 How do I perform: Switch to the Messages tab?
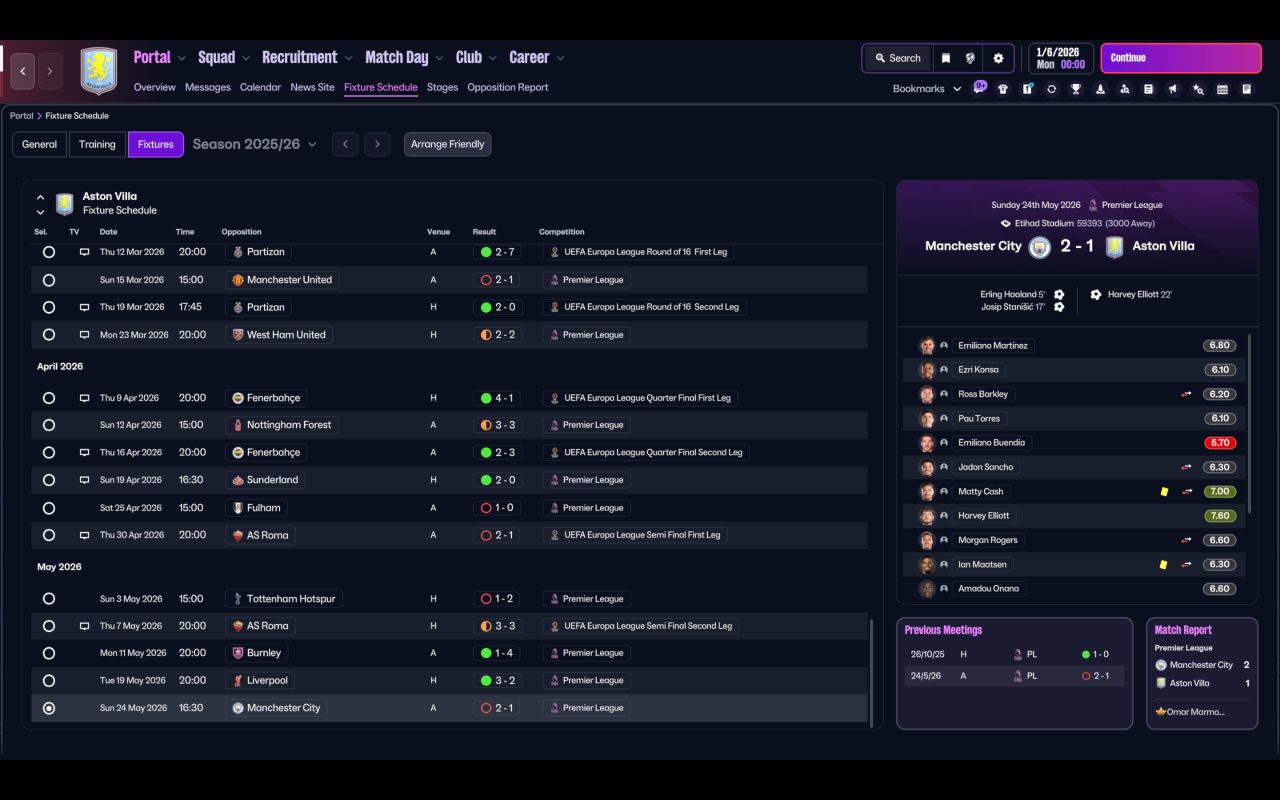point(208,87)
